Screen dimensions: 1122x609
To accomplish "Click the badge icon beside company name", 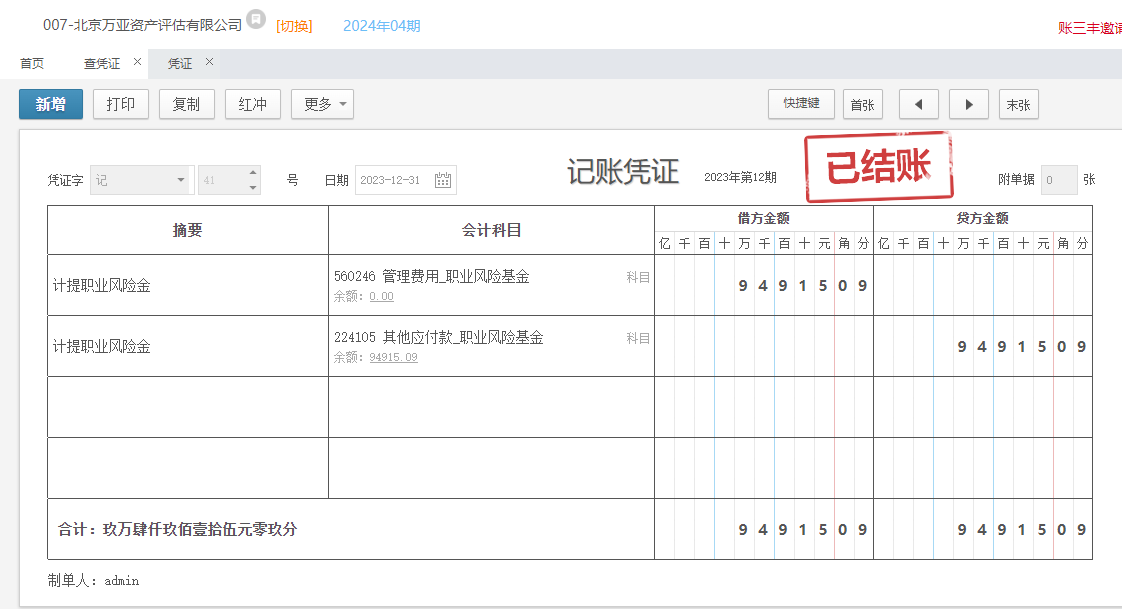I will tap(256, 20).
